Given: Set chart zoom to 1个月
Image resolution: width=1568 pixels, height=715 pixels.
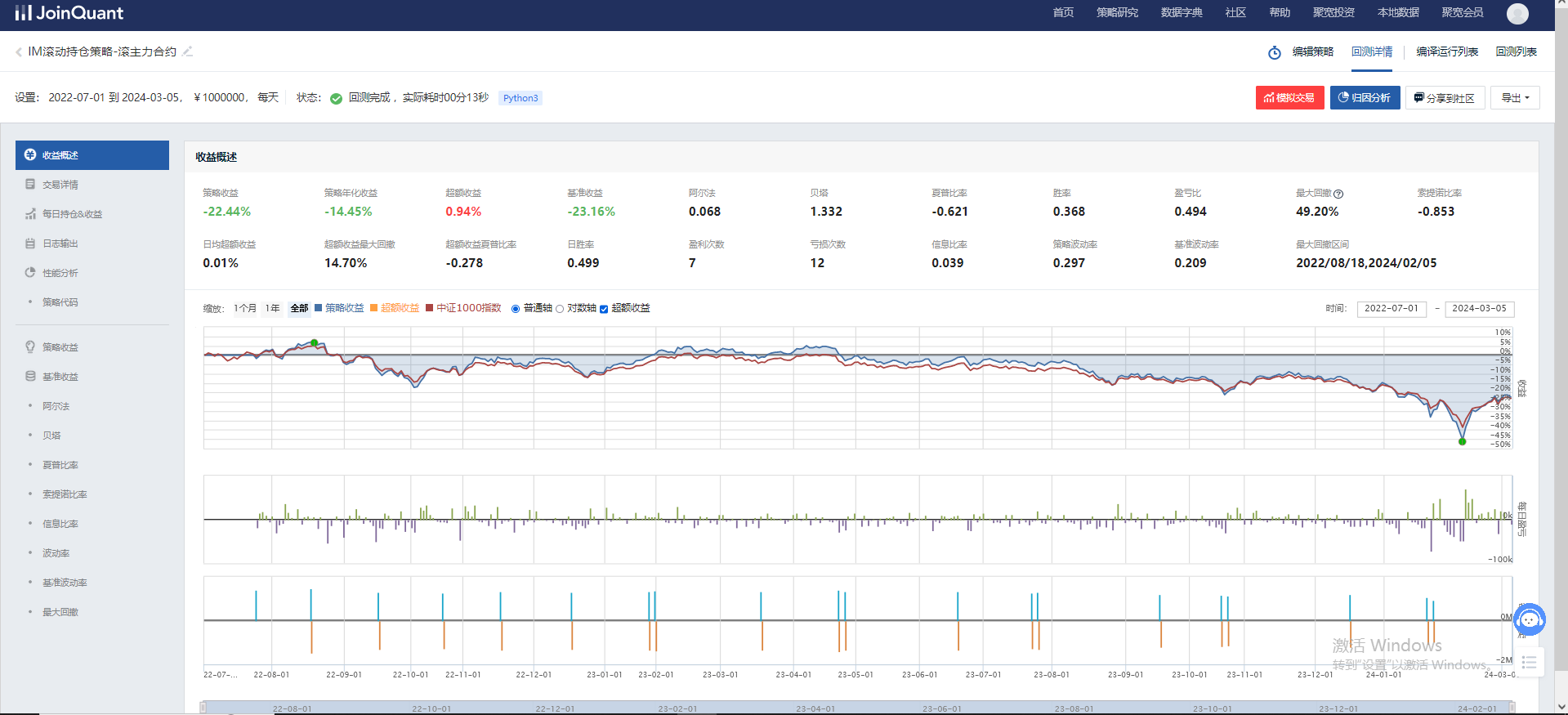Looking at the screenshot, I should [x=244, y=308].
